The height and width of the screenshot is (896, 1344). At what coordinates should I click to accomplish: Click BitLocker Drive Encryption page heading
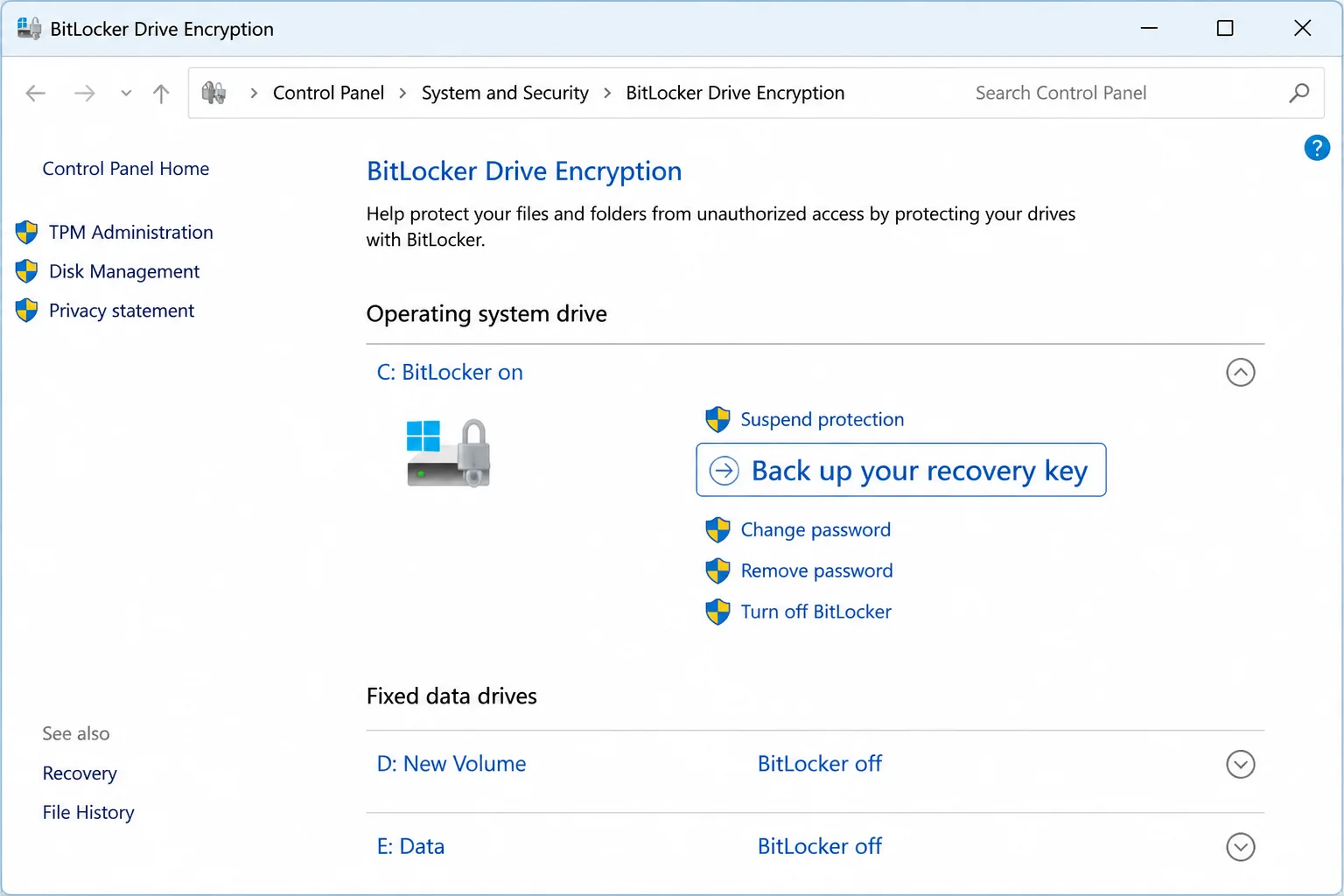coord(524,171)
